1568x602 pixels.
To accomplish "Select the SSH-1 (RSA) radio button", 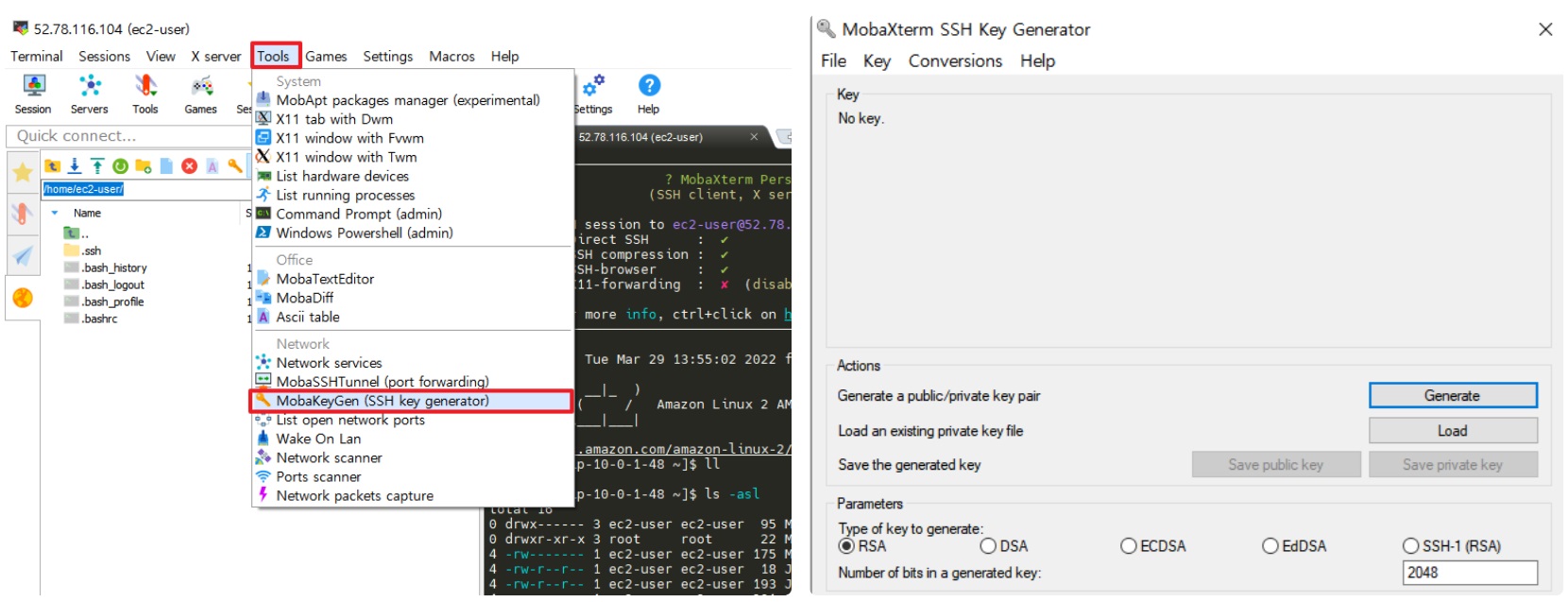I will point(1411,546).
